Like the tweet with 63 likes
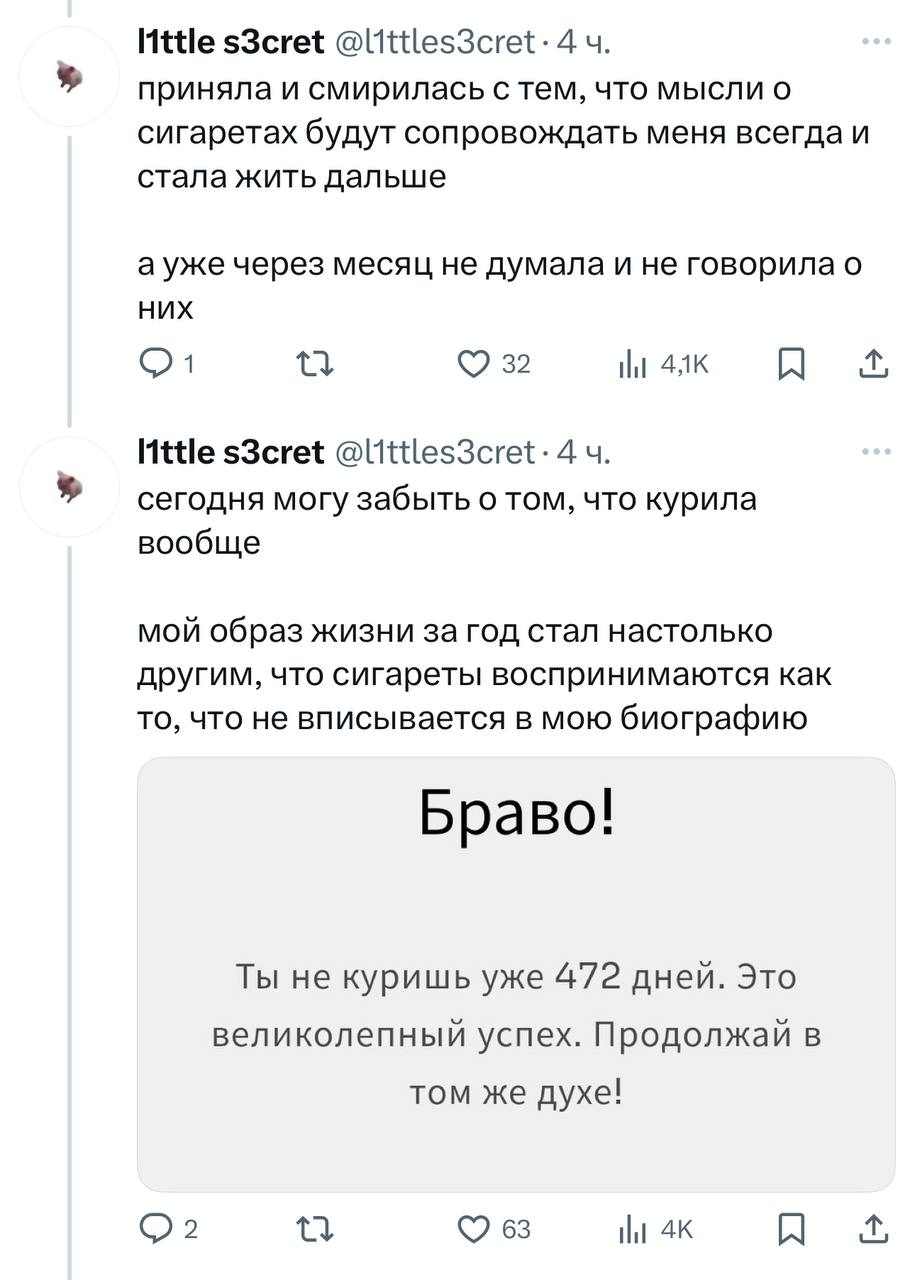 470,1229
